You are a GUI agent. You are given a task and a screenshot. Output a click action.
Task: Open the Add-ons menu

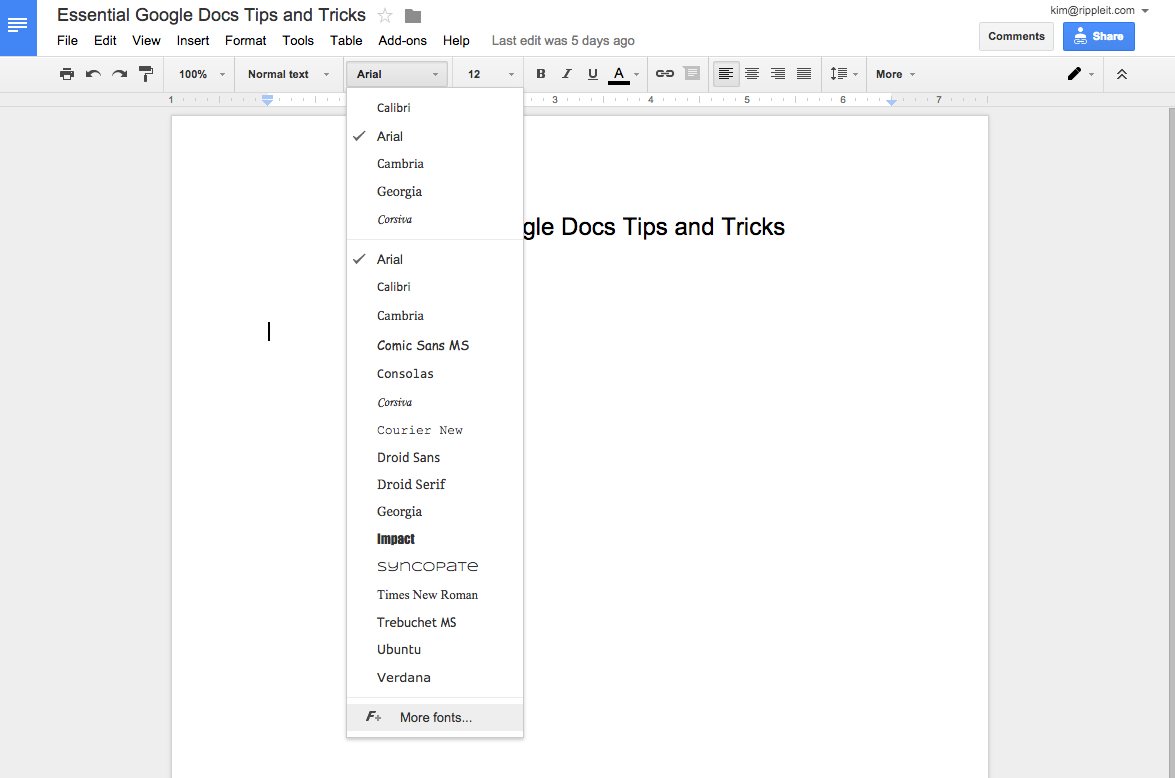coord(402,40)
